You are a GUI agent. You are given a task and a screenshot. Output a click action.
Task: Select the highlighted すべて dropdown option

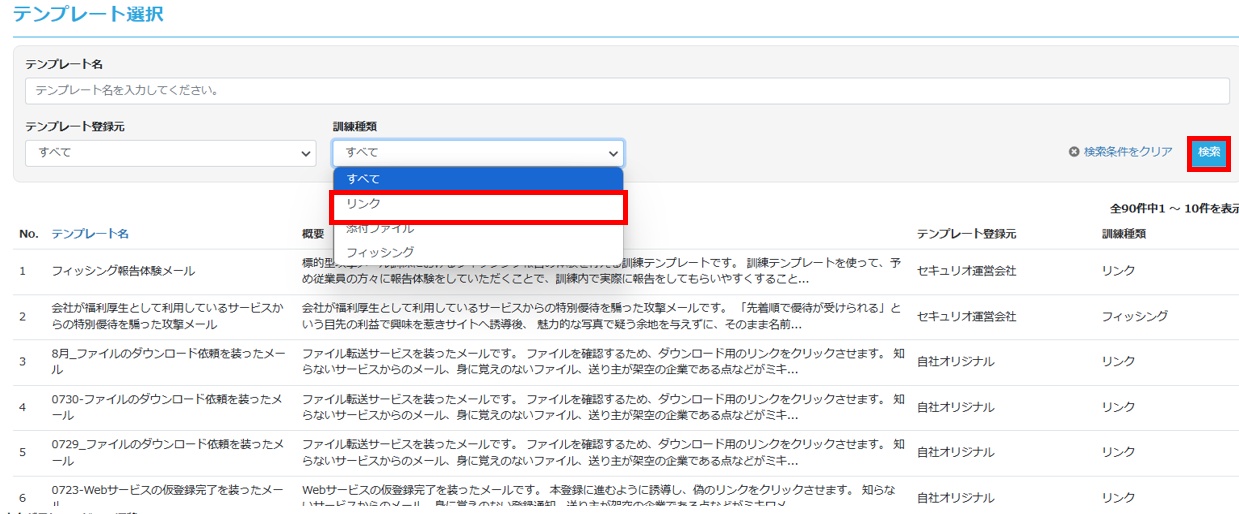coord(478,179)
